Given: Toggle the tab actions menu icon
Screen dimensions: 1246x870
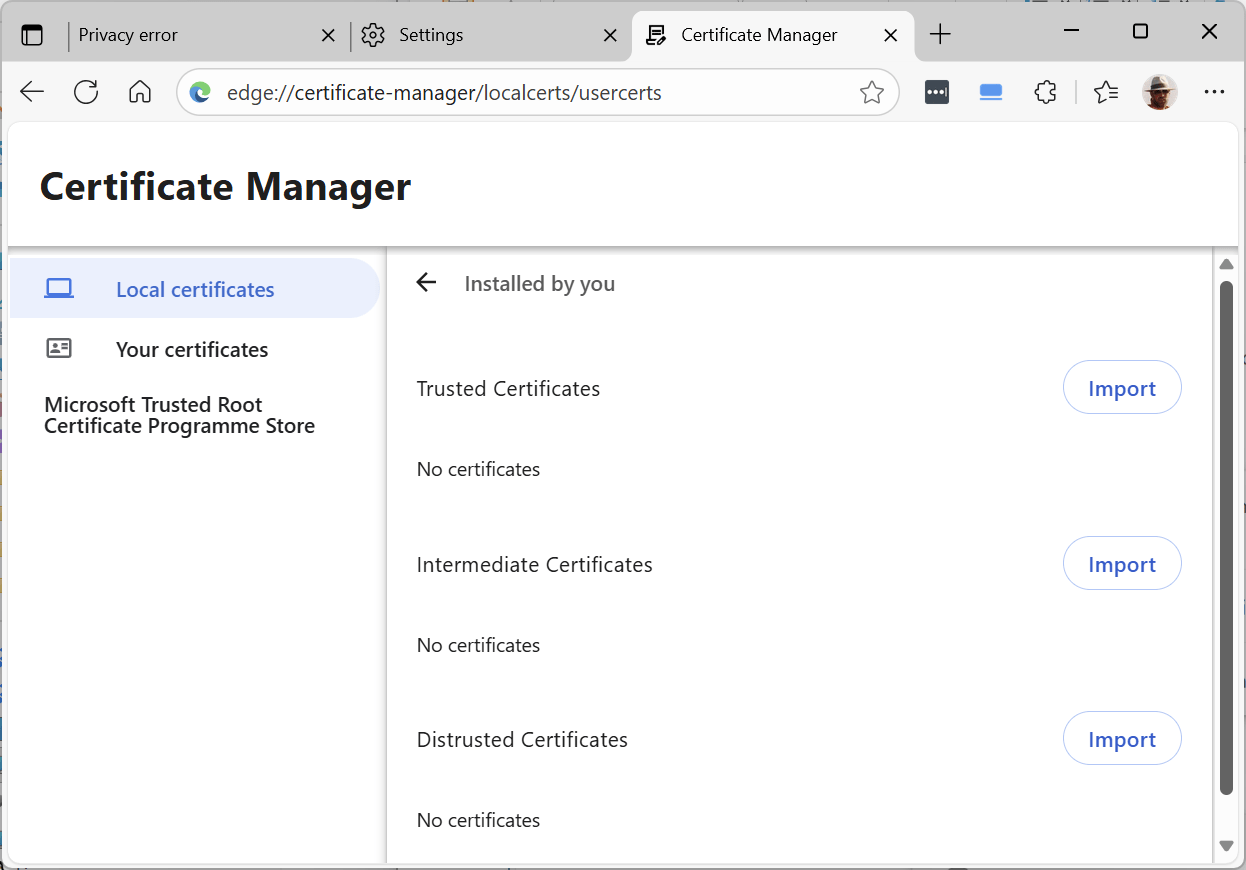Looking at the screenshot, I should click(x=32, y=35).
